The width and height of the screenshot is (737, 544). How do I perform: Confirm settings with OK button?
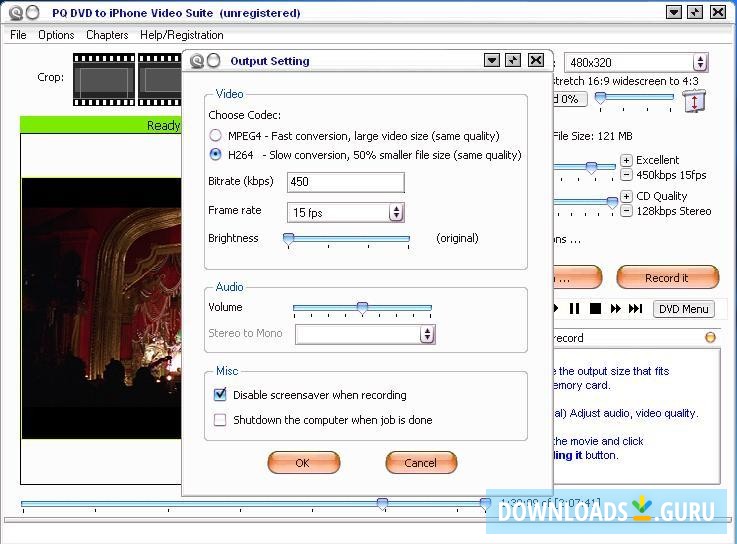(303, 463)
